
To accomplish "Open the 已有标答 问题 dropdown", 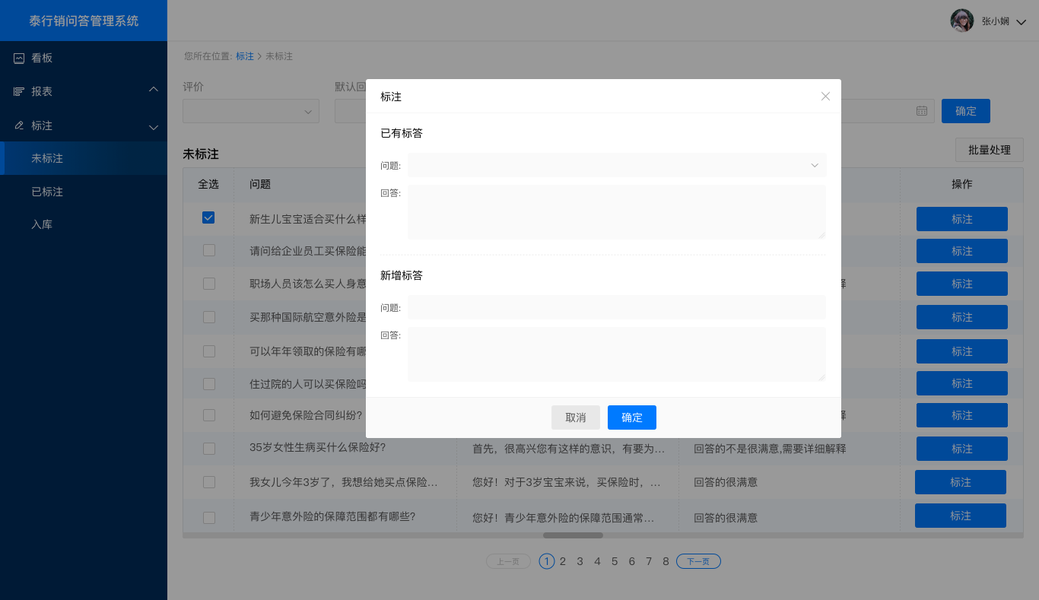I will pyautogui.click(x=617, y=165).
